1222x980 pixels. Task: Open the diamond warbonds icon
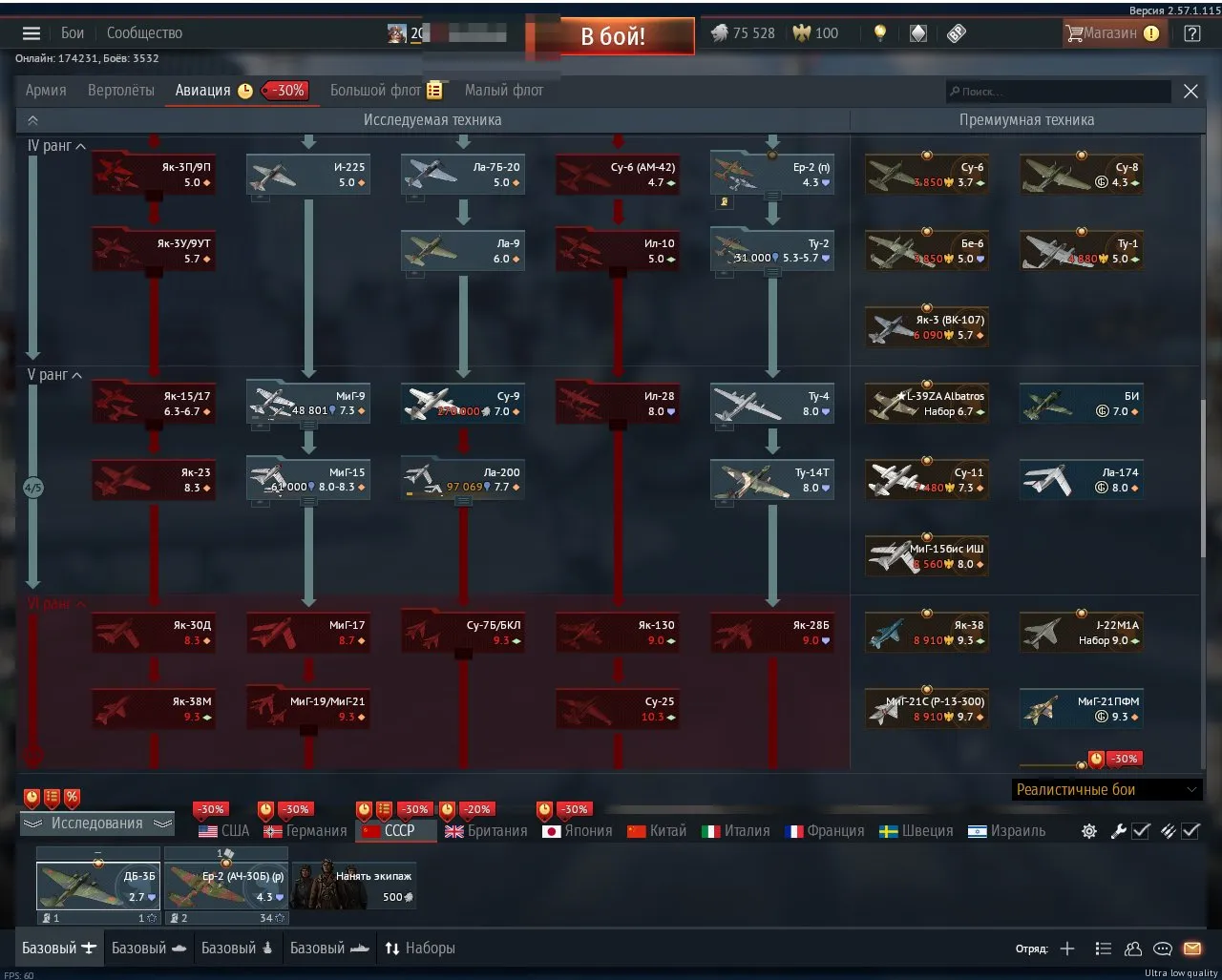pos(917,32)
